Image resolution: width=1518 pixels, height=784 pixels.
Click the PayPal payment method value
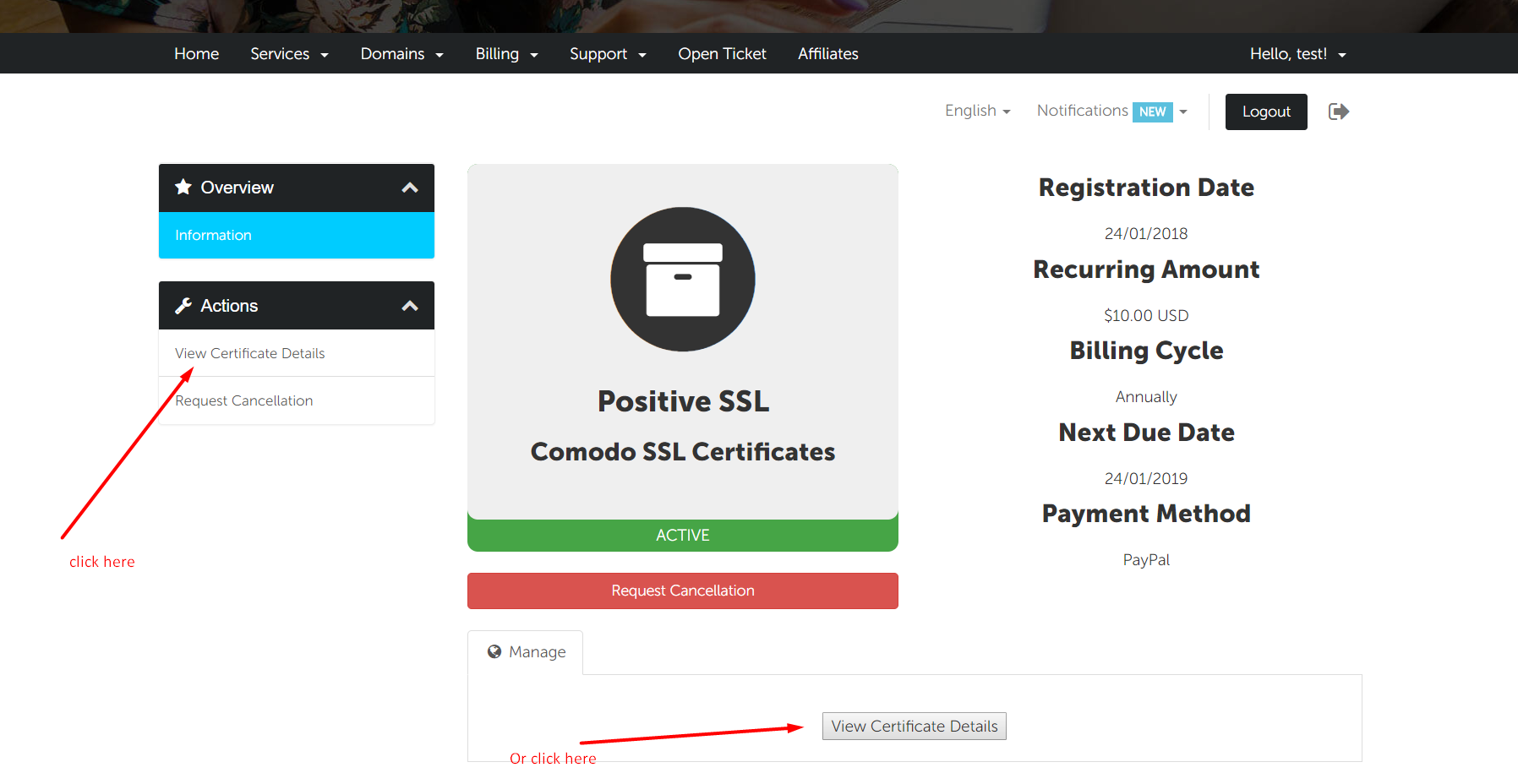1146,560
